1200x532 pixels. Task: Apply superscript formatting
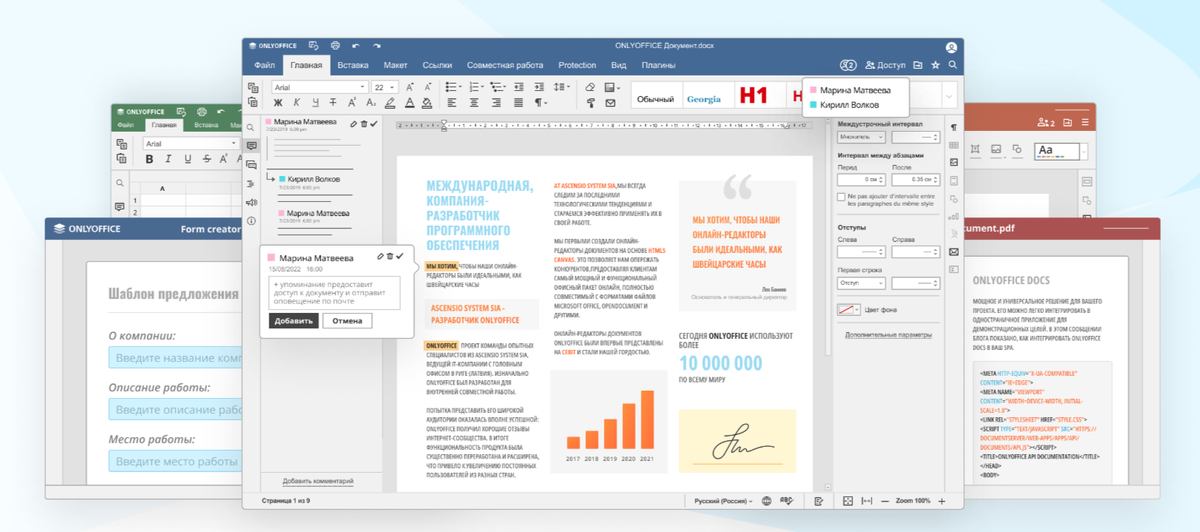tap(352, 102)
